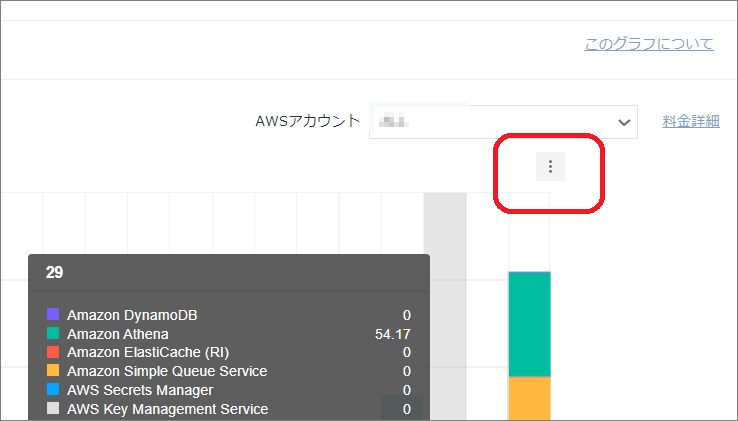Click the red Amazon ElastiCache legend swatch
The width and height of the screenshot is (738, 421).
coord(53,352)
